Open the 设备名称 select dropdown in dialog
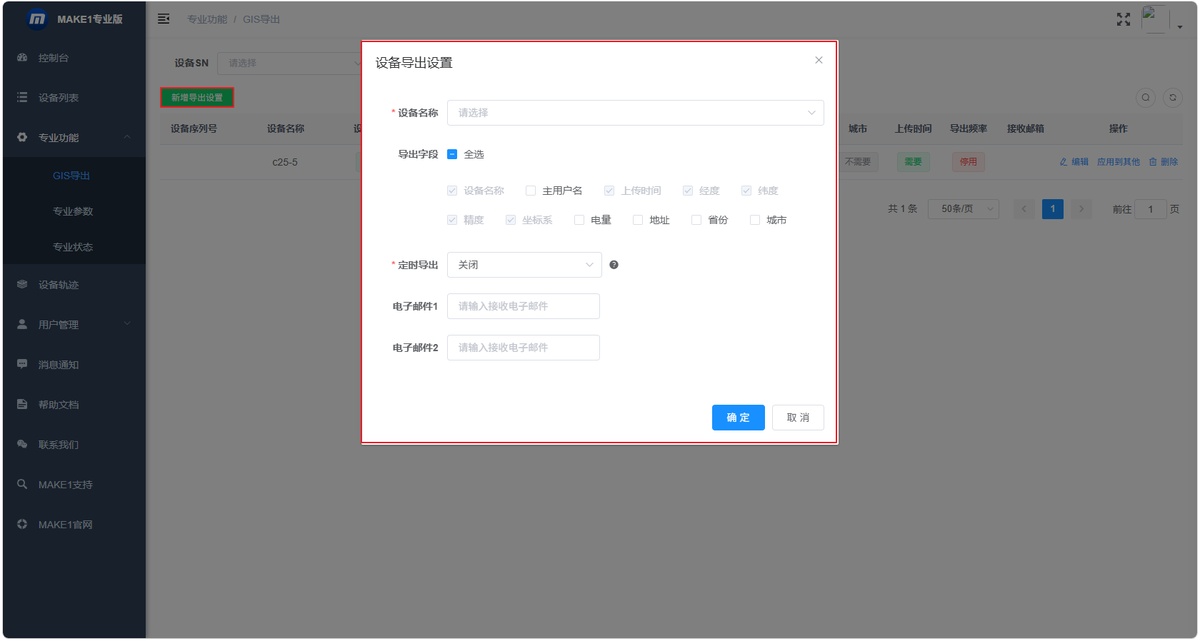Screen dimensions: 1200x641 635,113
